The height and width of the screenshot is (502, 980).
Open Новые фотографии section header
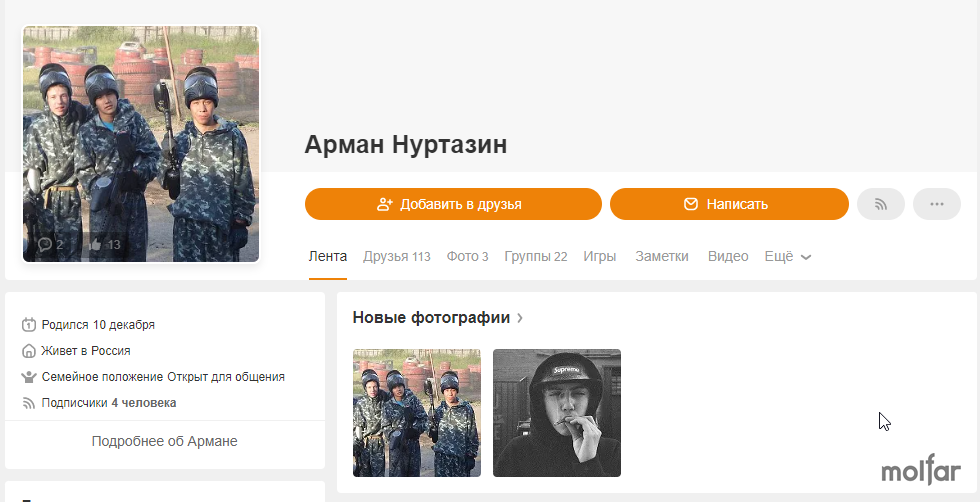431,317
